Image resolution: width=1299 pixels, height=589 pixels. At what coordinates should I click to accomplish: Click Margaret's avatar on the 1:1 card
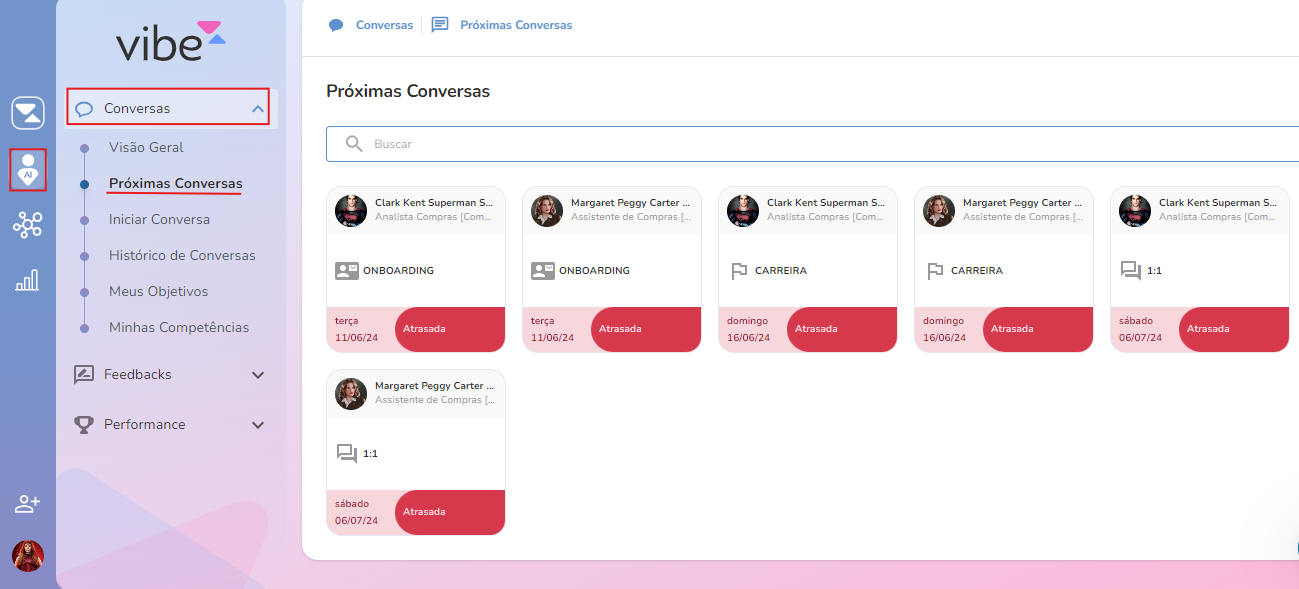click(x=351, y=394)
